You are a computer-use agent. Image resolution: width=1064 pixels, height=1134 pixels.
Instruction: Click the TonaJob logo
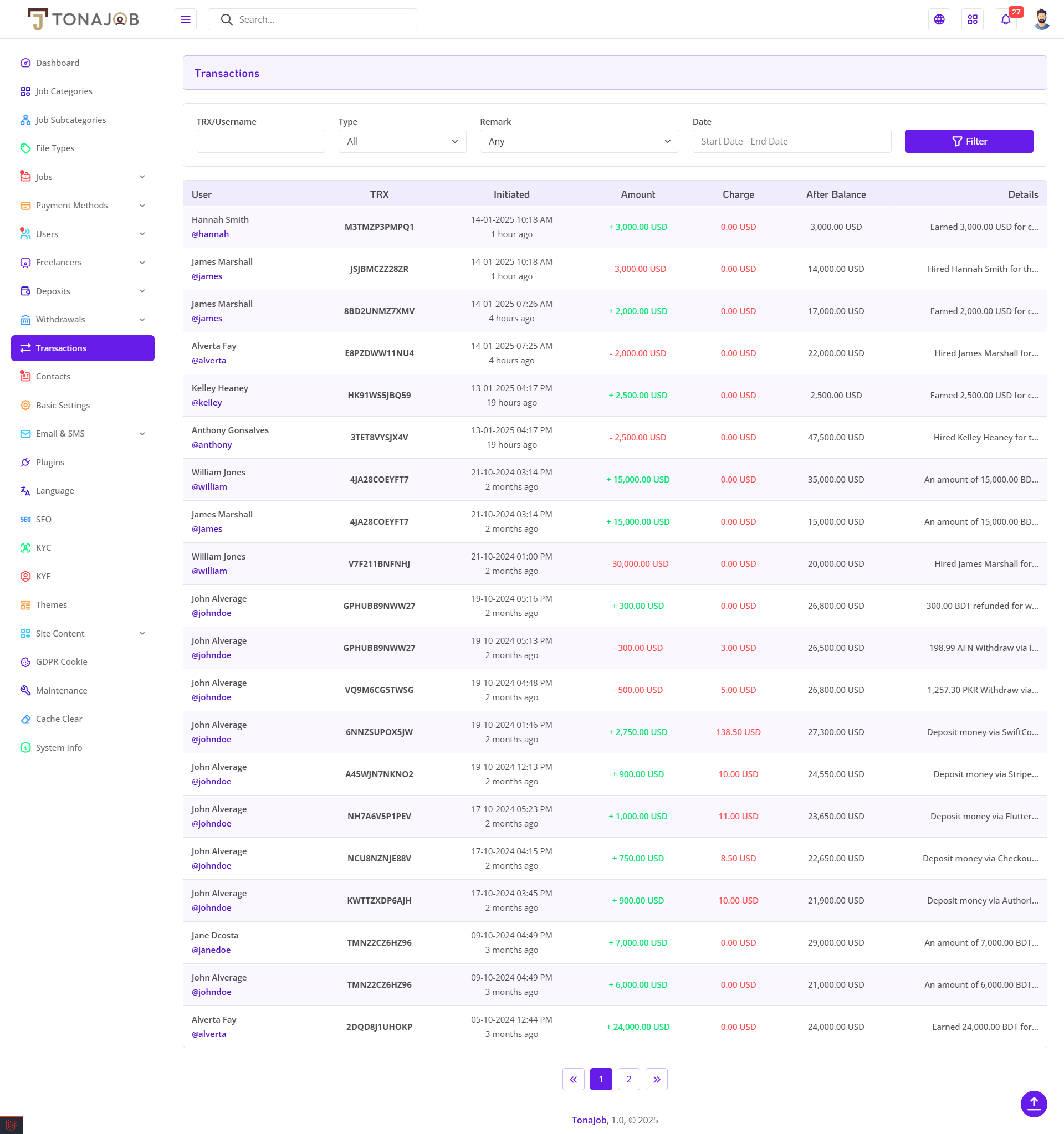coord(83,19)
